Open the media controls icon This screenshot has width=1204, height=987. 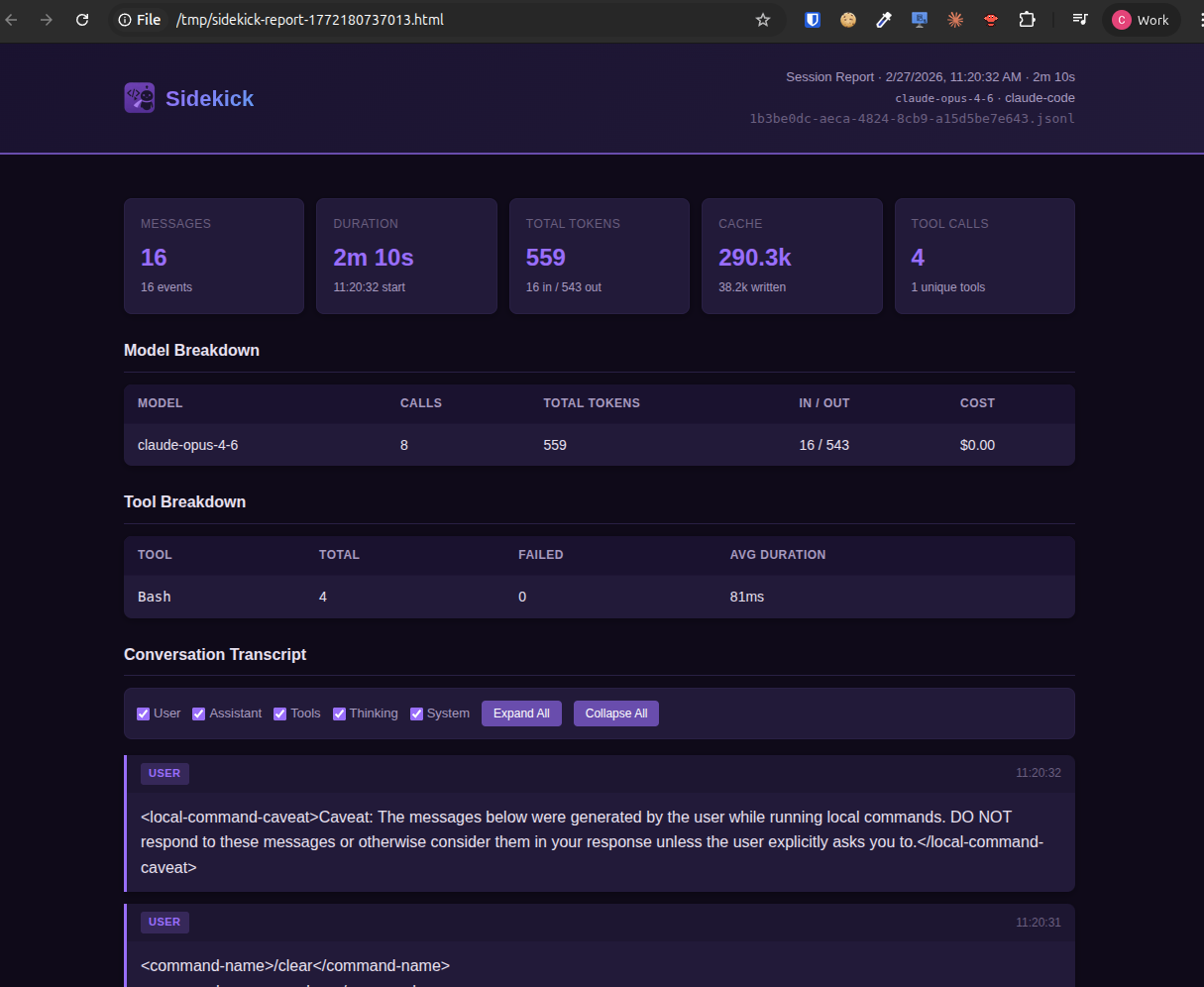click(1080, 20)
